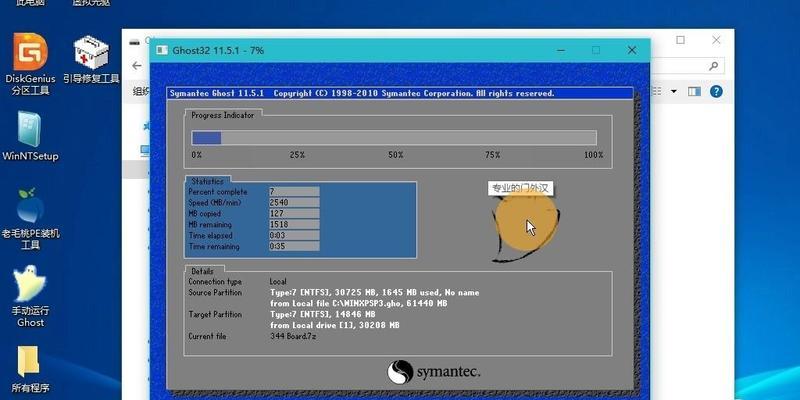Close the background Explorer window
This screenshot has height=400, width=800.
coord(716,40)
